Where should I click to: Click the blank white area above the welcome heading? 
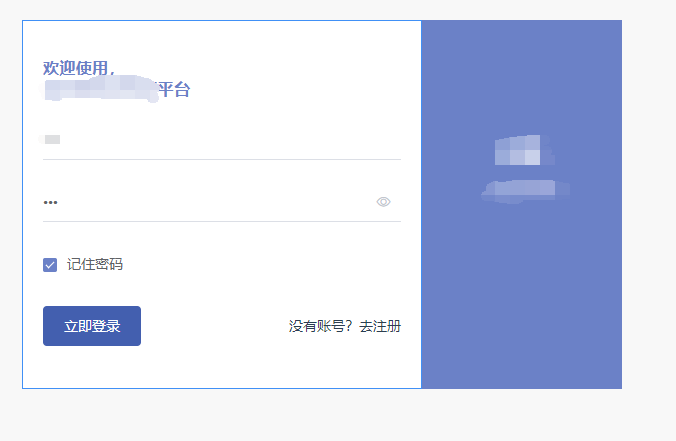(222, 39)
